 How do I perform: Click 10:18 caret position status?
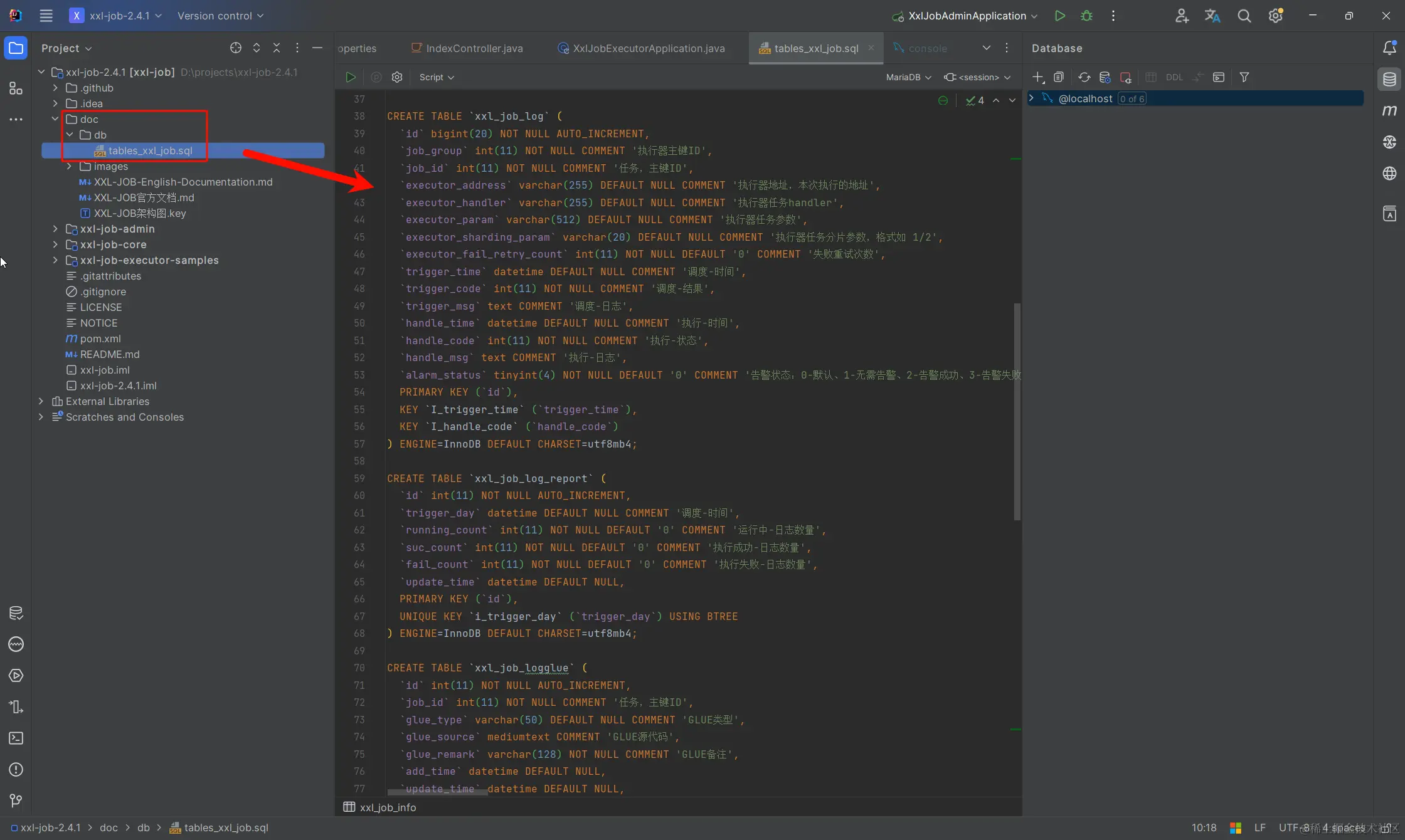(1204, 827)
